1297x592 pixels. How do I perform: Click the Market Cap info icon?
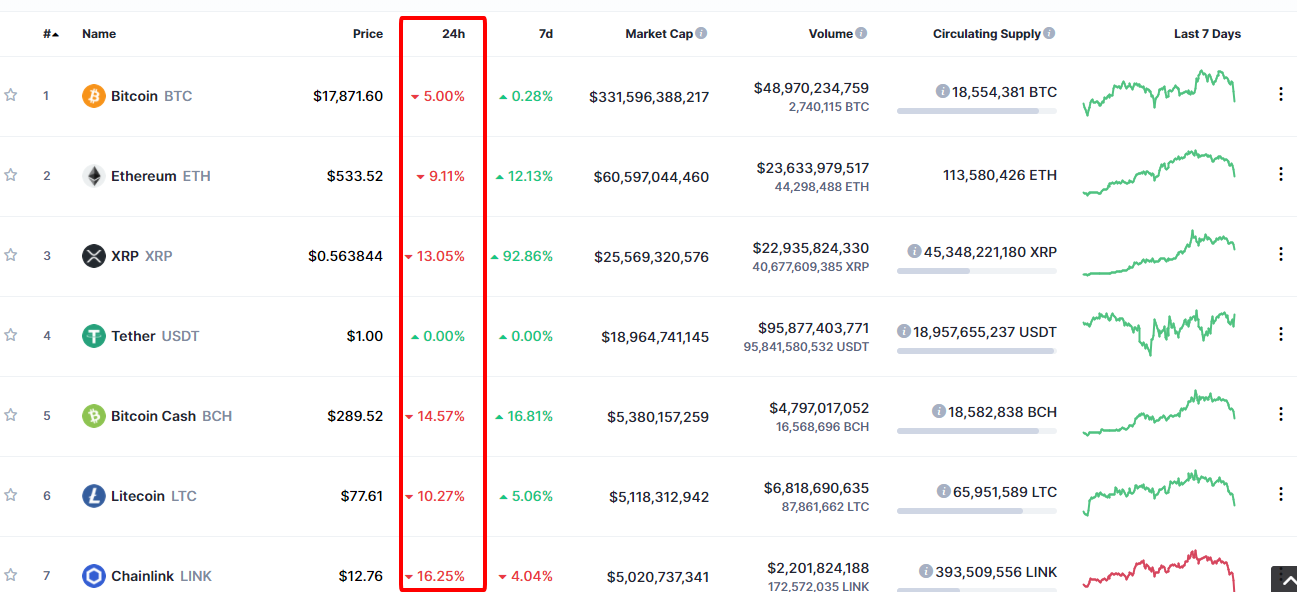coord(701,33)
